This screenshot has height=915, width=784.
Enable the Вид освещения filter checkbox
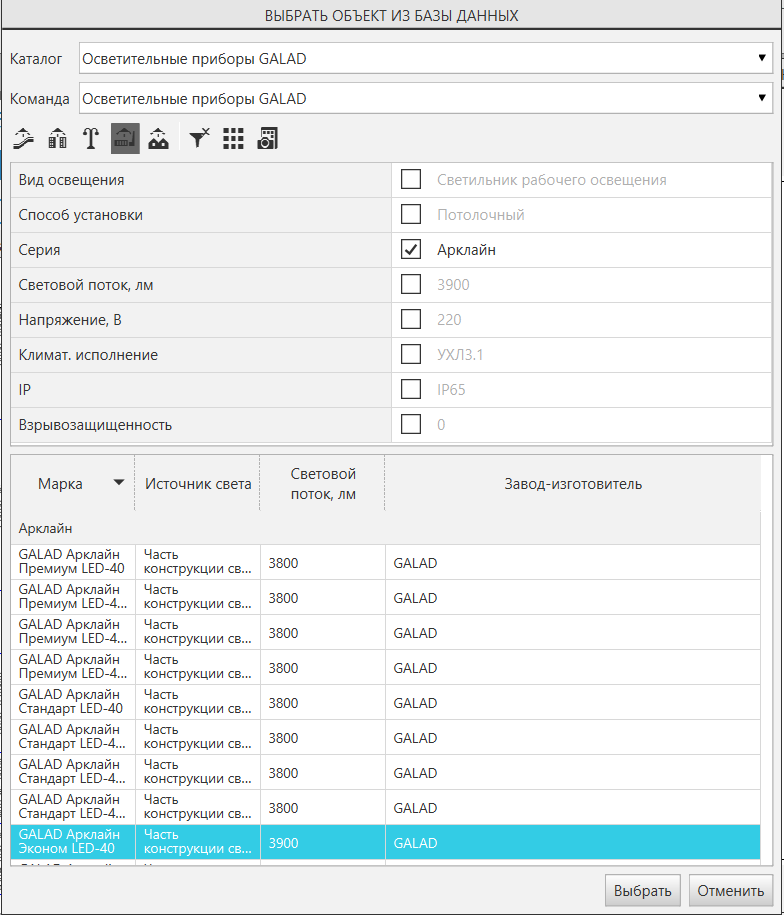[x=411, y=180]
